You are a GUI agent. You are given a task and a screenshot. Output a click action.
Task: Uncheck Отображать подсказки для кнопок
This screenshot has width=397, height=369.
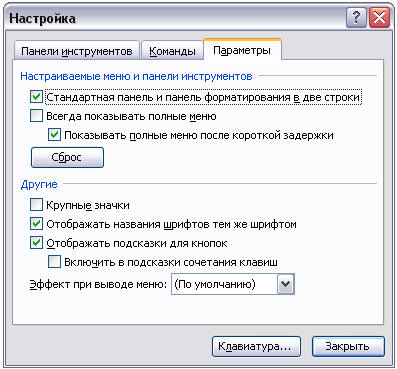click(36, 243)
